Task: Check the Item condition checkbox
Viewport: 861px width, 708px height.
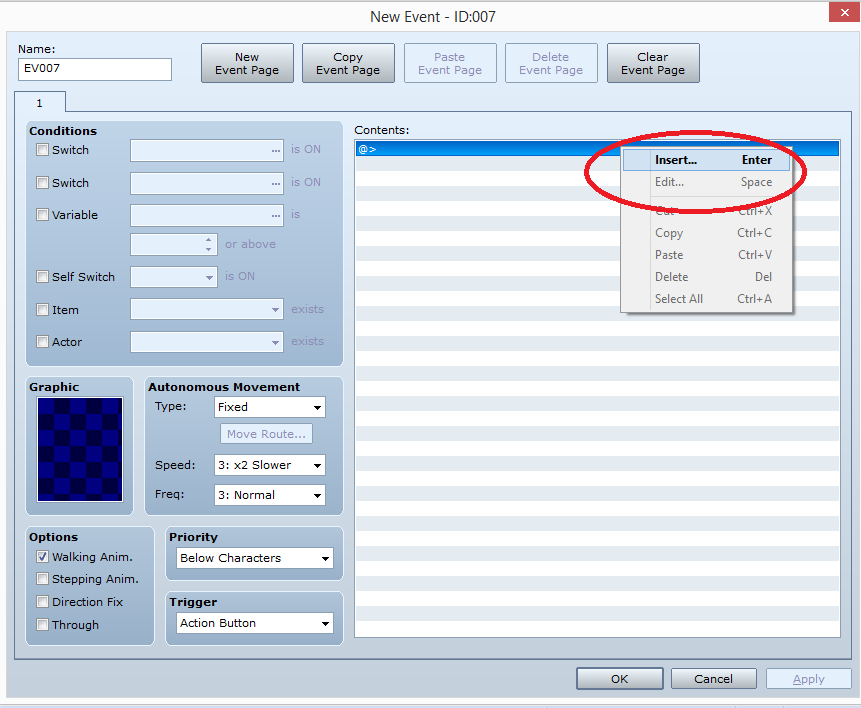Action: pyautogui.click(x=42, y=309)
